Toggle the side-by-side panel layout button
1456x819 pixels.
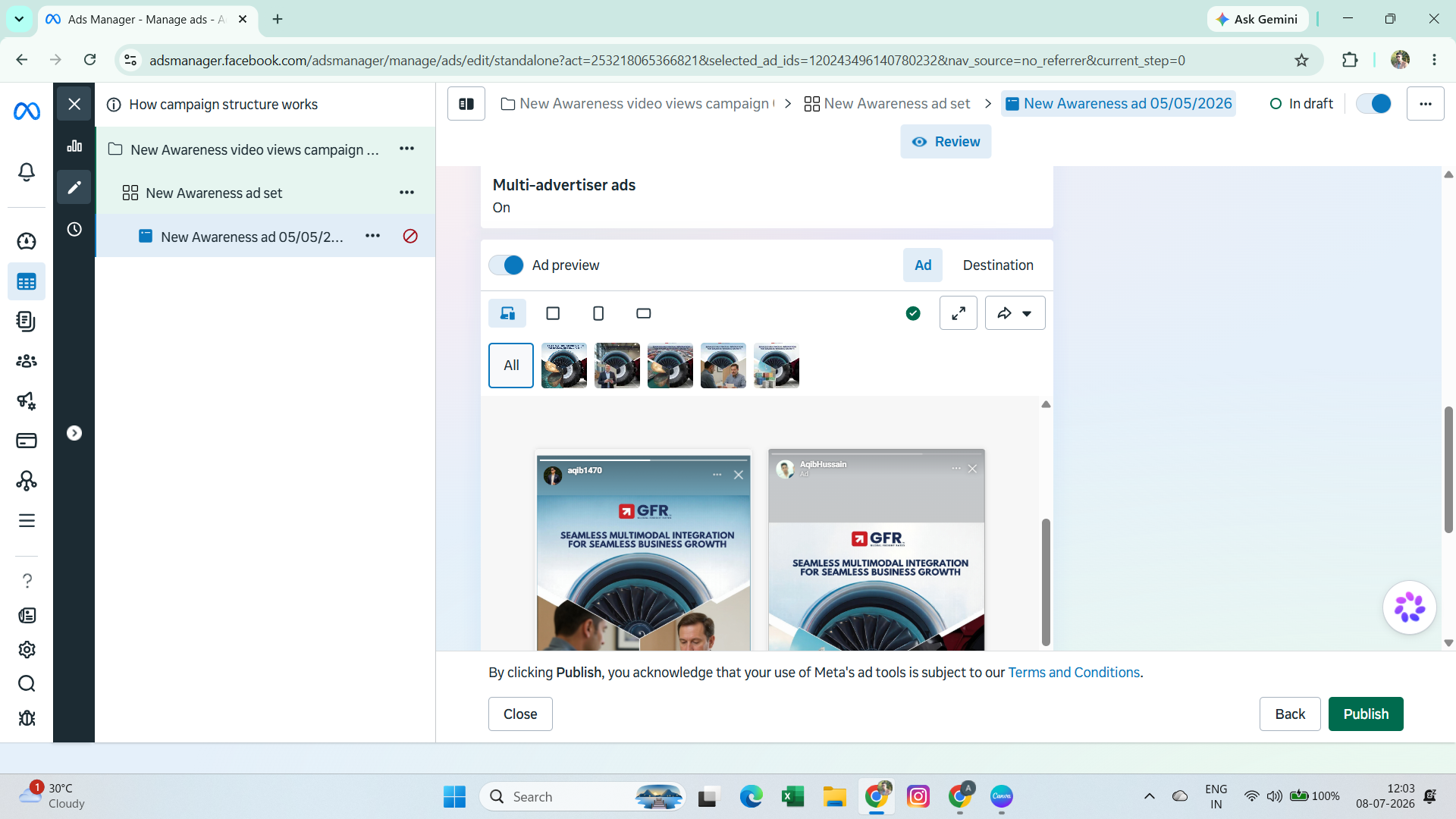[466, 104]
